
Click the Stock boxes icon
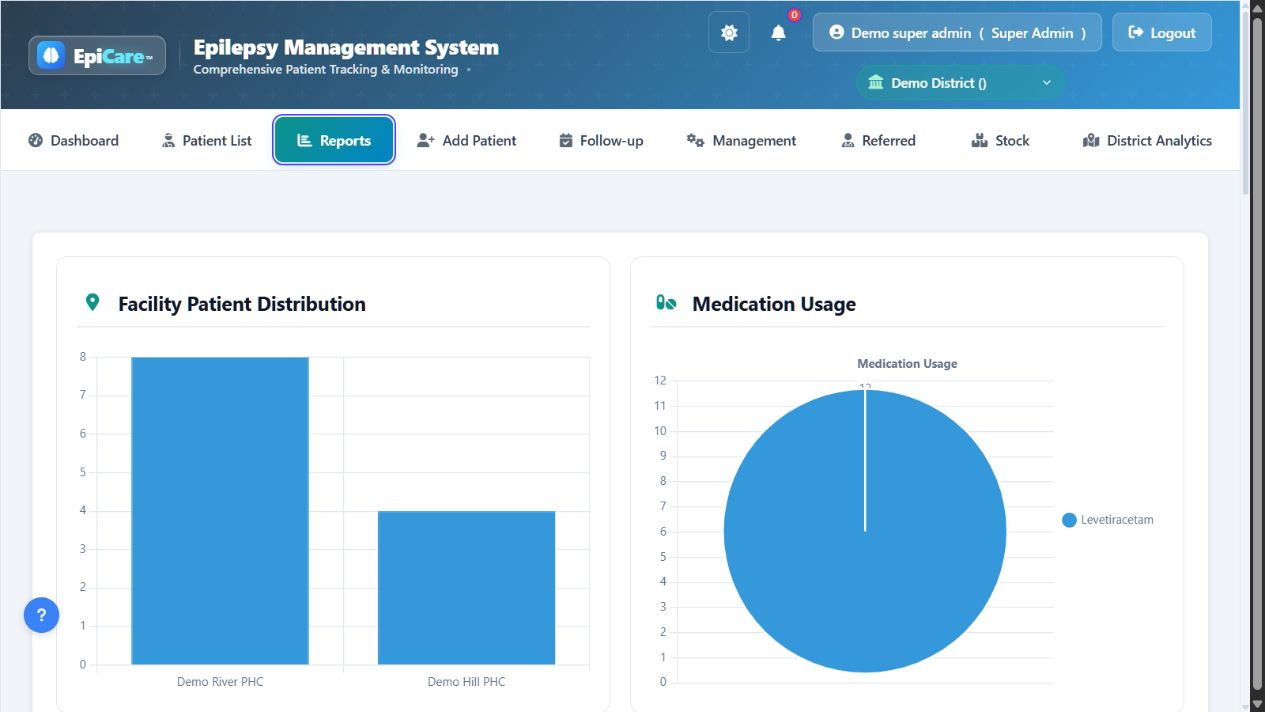[979, 140]
